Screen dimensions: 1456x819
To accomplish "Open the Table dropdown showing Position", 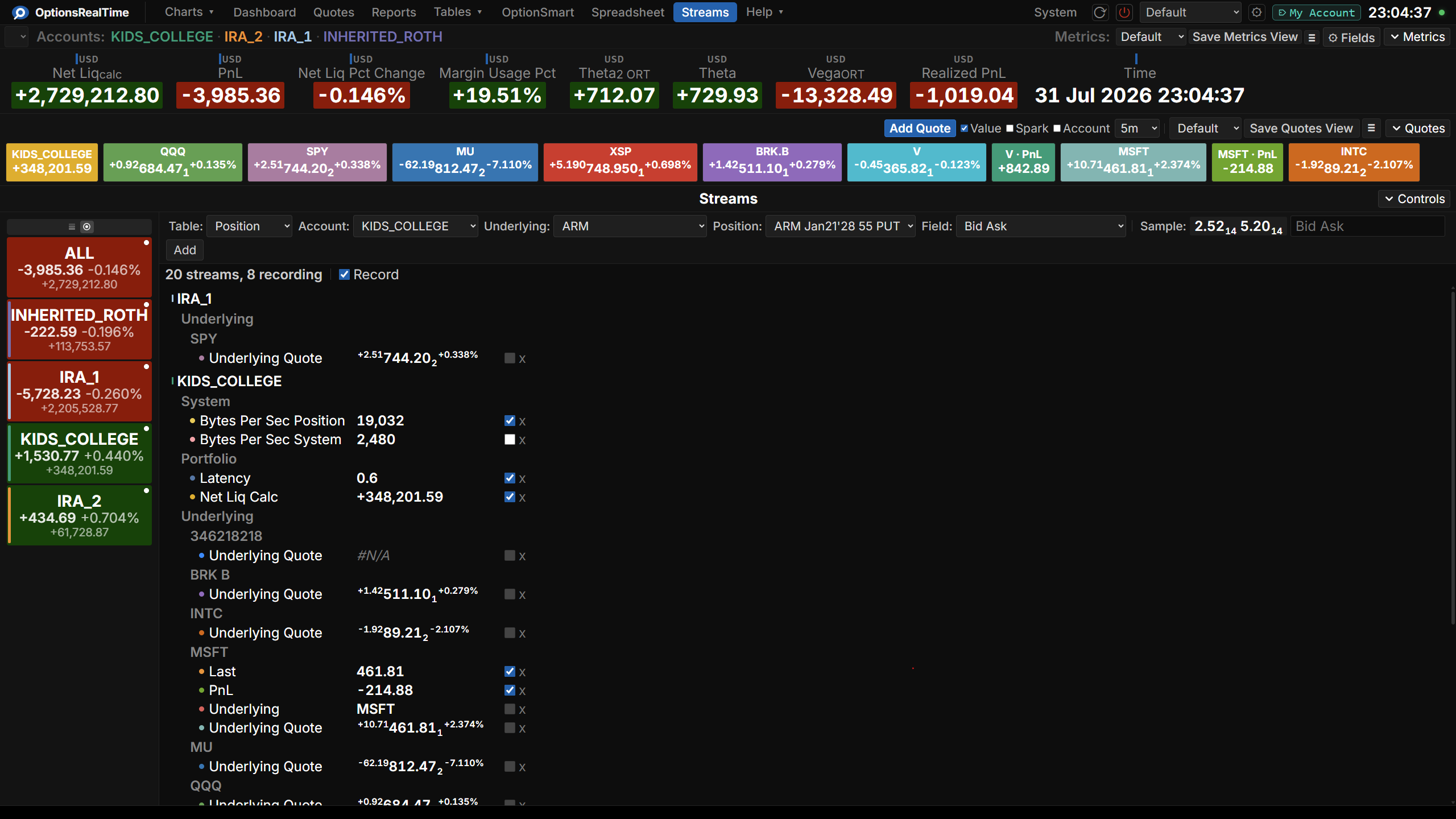I will pos(250,226).
